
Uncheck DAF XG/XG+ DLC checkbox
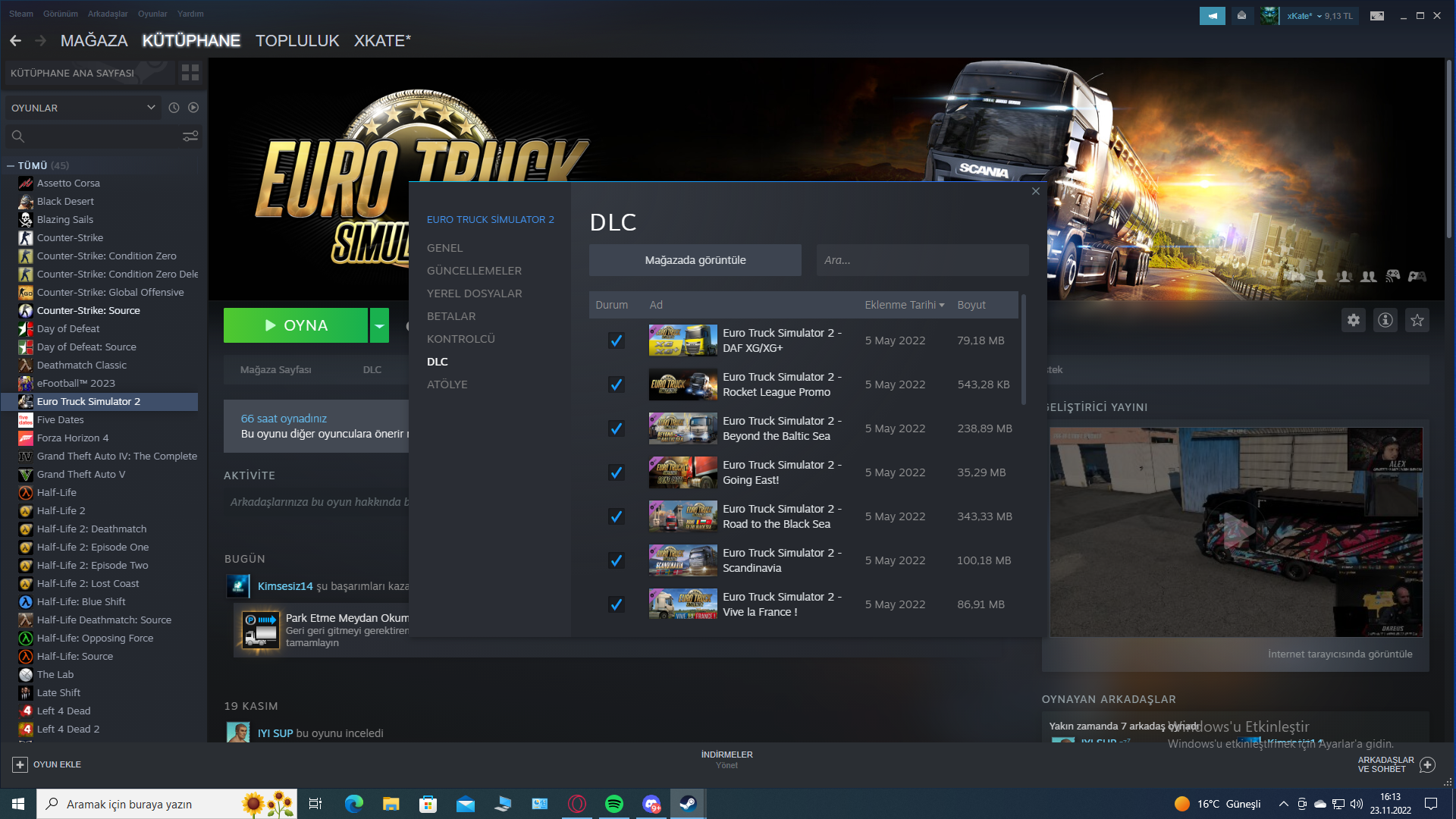(x=617, y=340)
